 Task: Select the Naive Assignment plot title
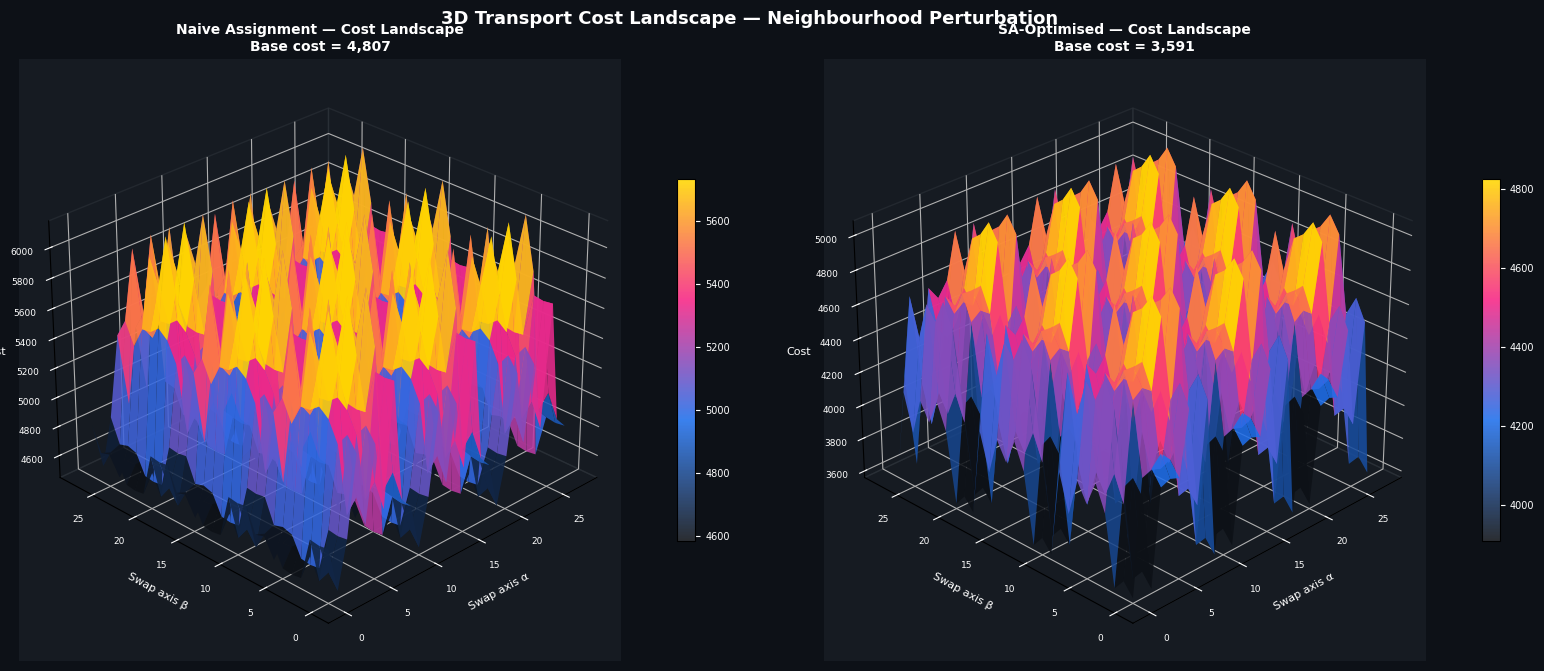coord(319,30)
